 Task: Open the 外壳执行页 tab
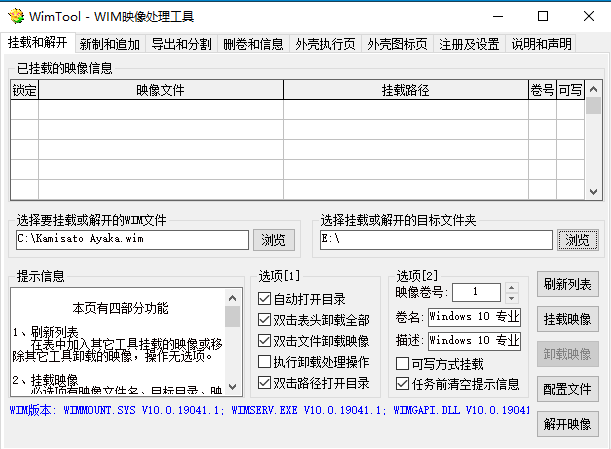325,44
